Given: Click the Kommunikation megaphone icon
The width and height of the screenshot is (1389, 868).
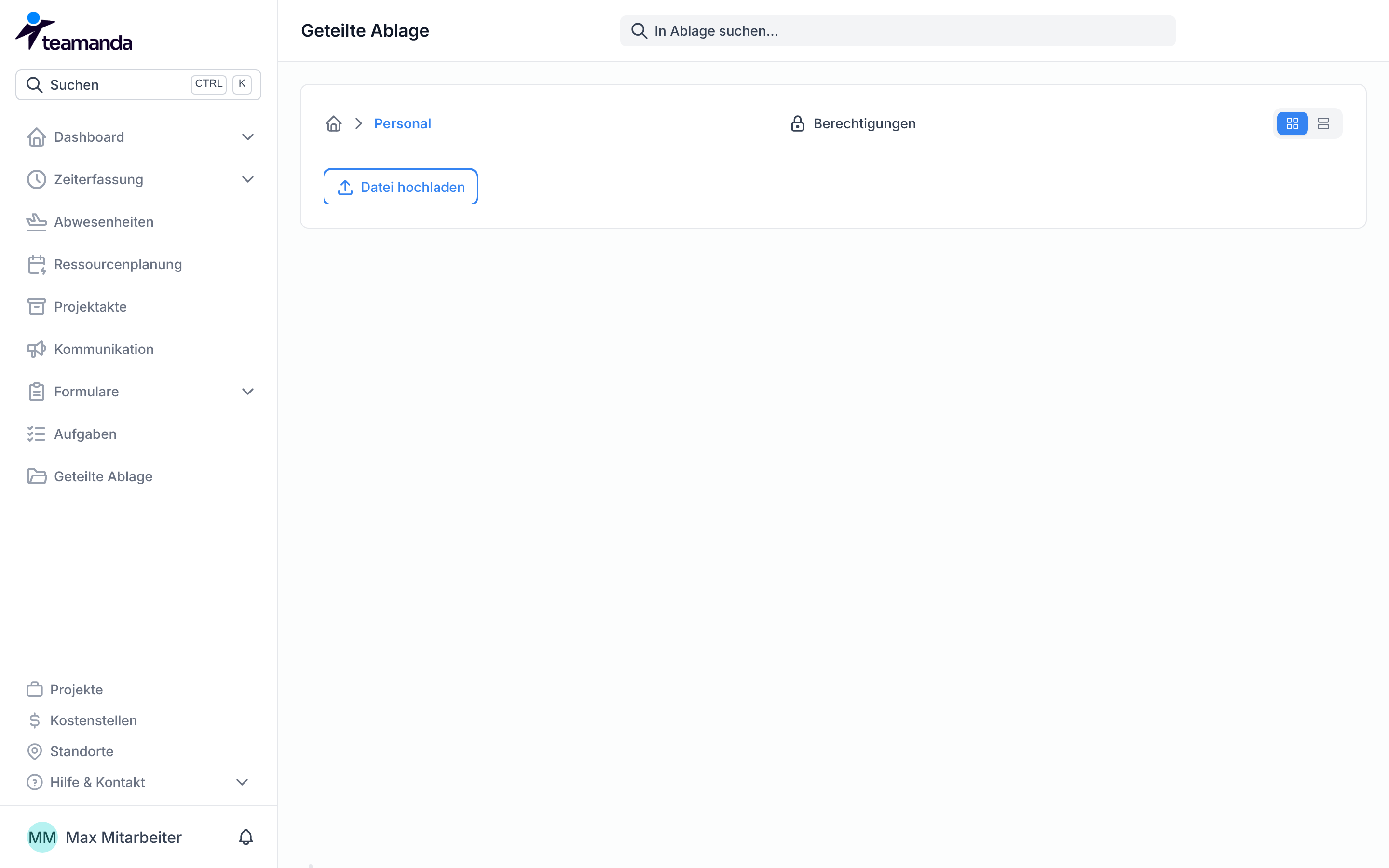Looking at the screenshot, I should click(x=37, y=350).
